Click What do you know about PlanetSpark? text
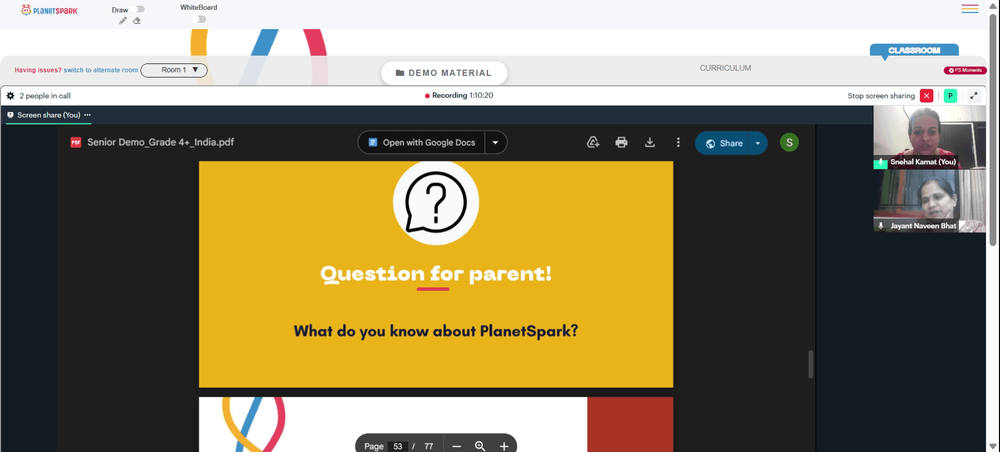1000x452 pixels. [x=436, y=331]
